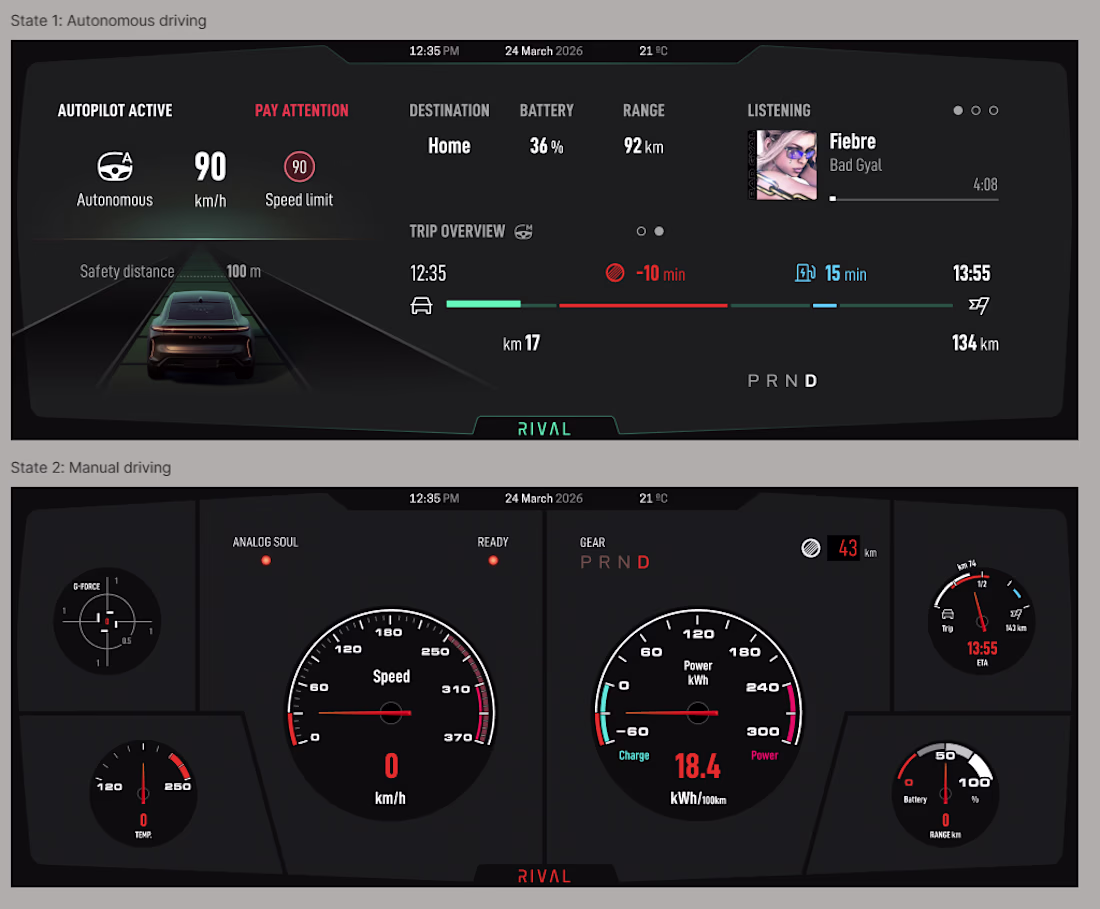
Task: Select gear N under the GEAR label
Action: [x=624, y=562]
